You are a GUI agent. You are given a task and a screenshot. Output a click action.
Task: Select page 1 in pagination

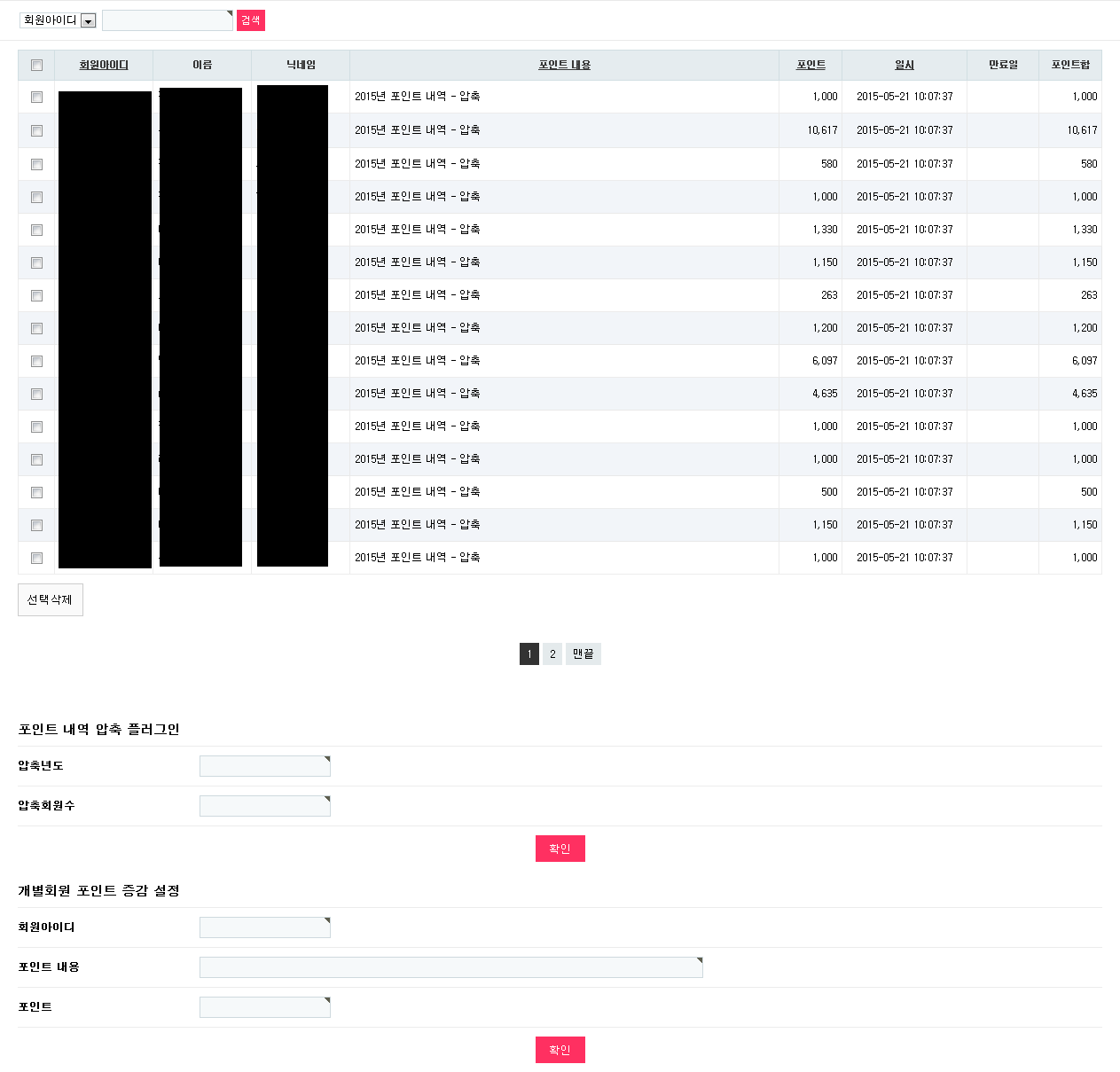[529, 653]
